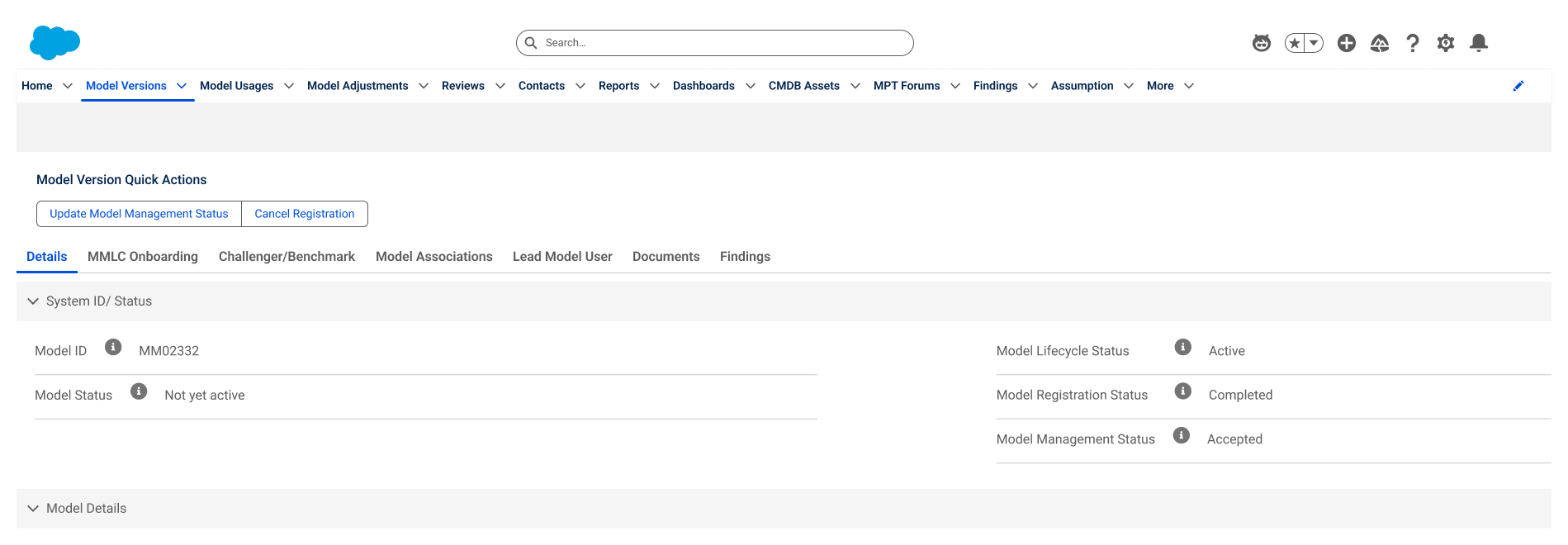Screen dimensions: 1568x545
Task: Open the Dashboards nav tab
Action: (x=704, y=86)
